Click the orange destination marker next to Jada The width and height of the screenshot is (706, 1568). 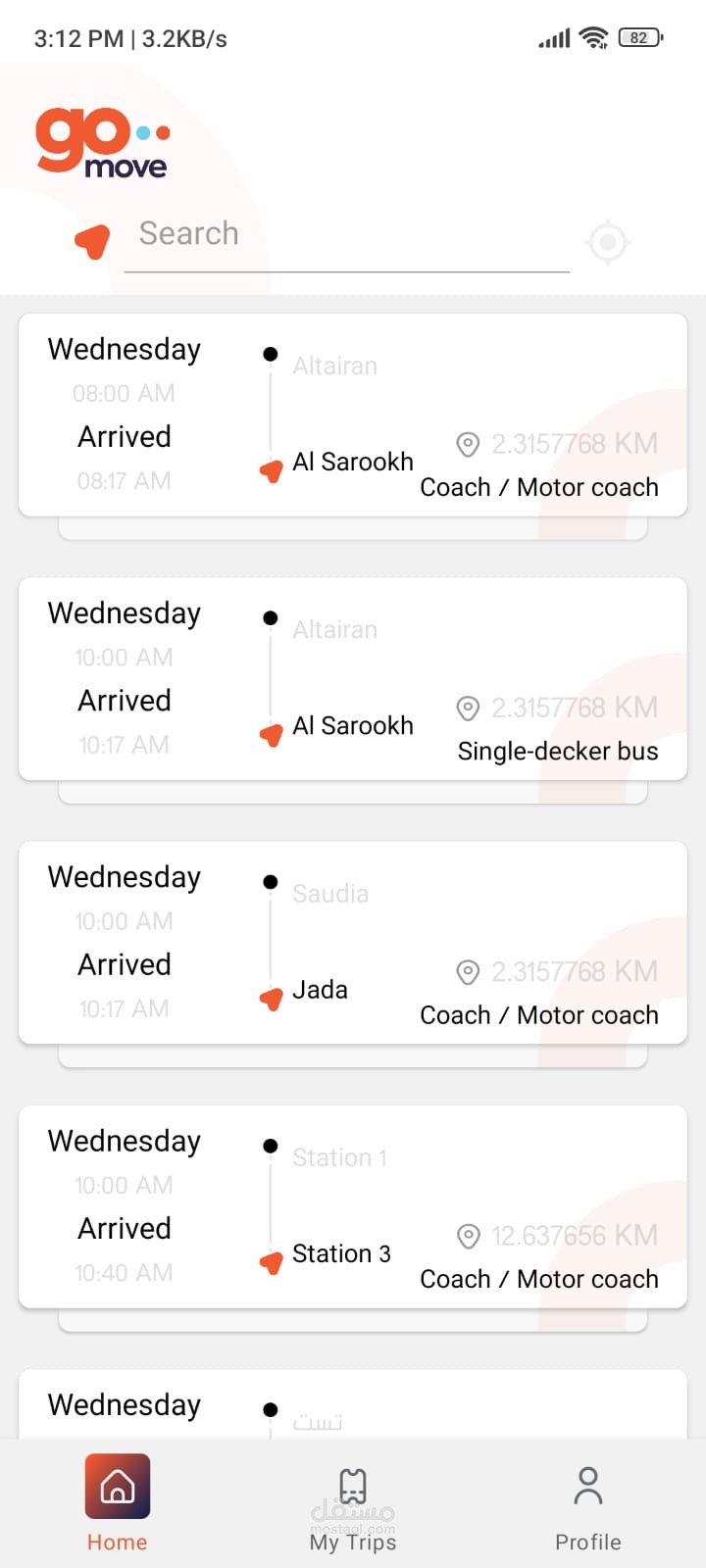click(x=272, y=999)
